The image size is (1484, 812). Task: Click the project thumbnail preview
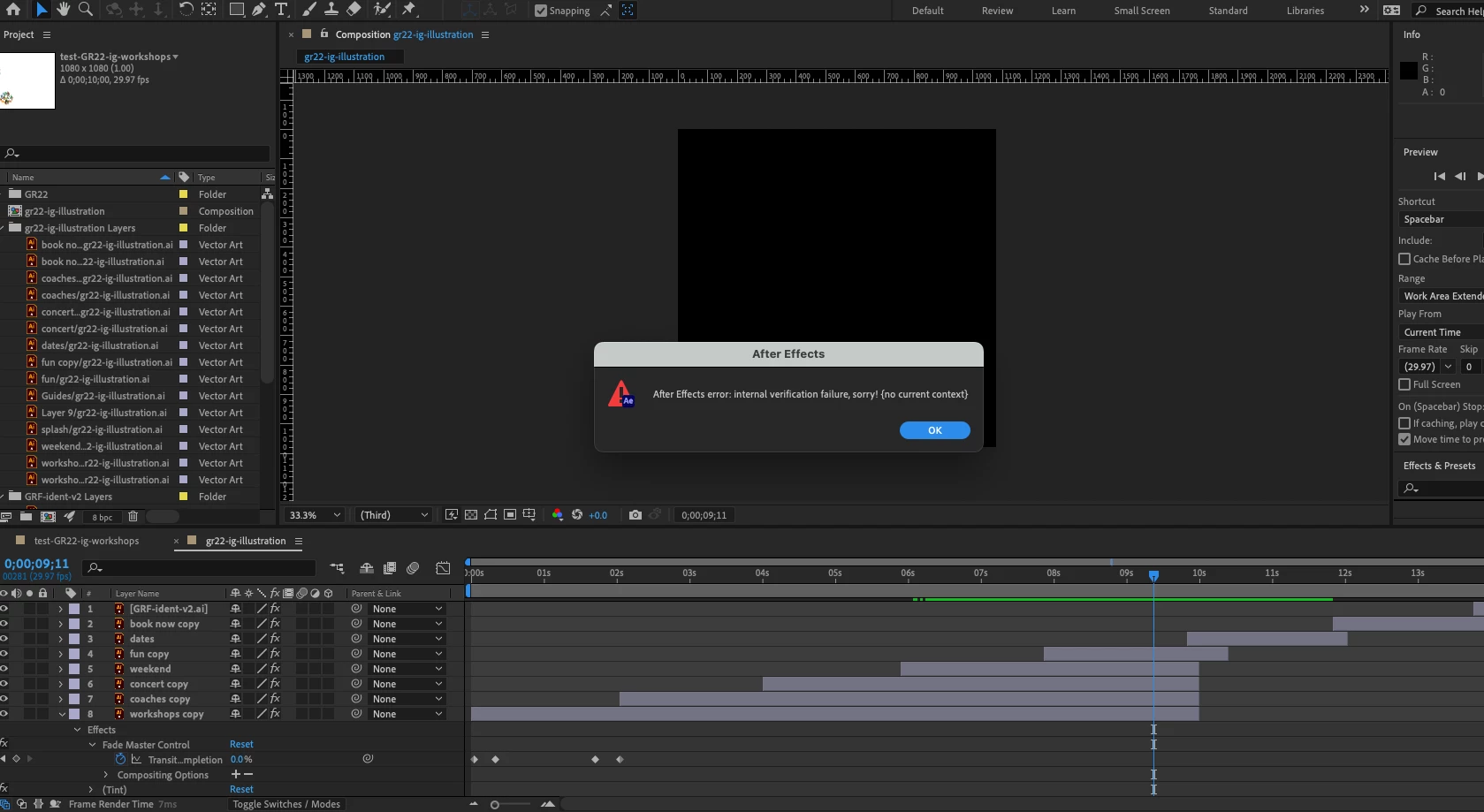pyautogui.click(x=27, y=80)
